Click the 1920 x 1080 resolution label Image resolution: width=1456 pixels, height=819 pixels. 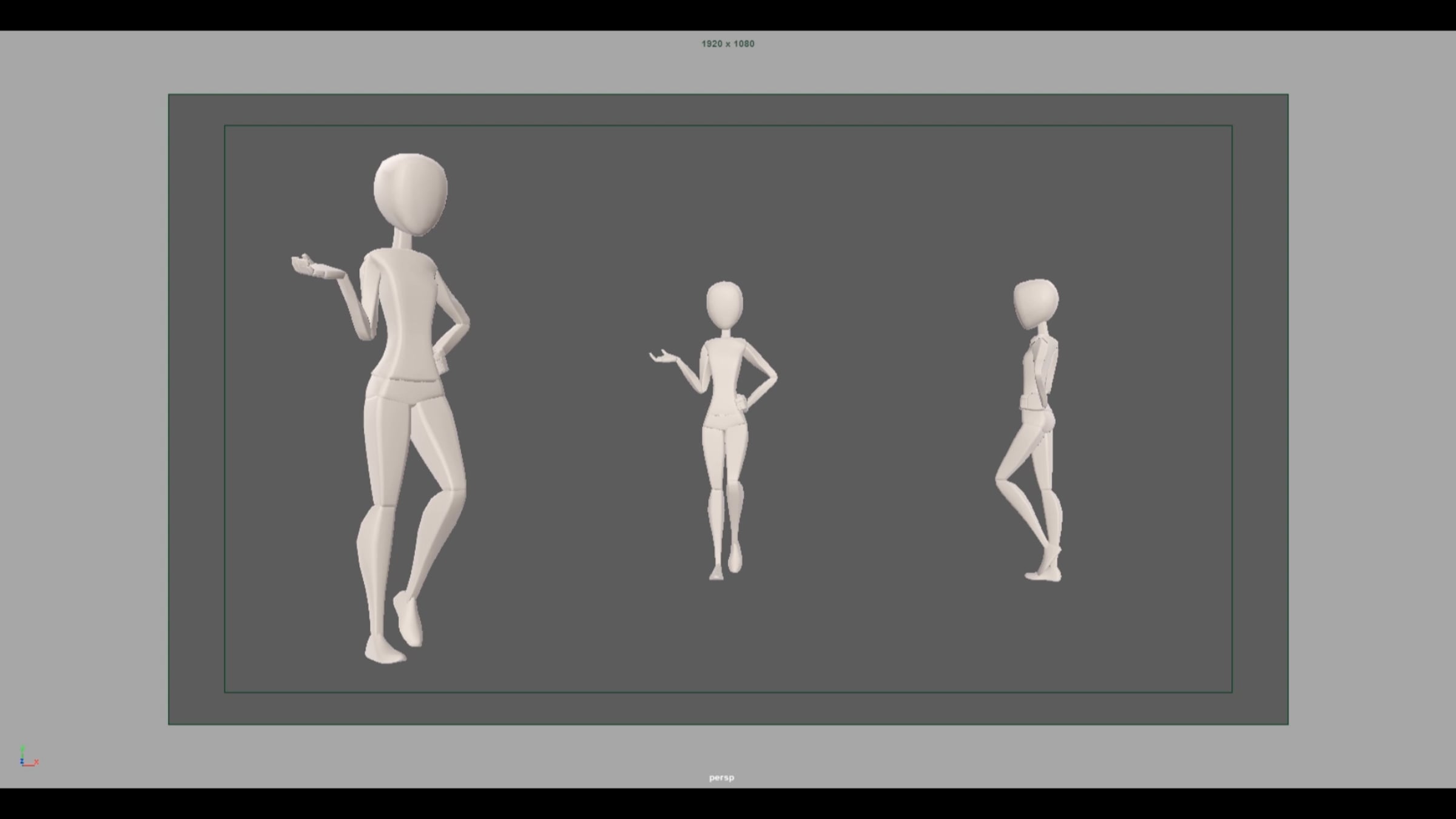pos(727,44)
